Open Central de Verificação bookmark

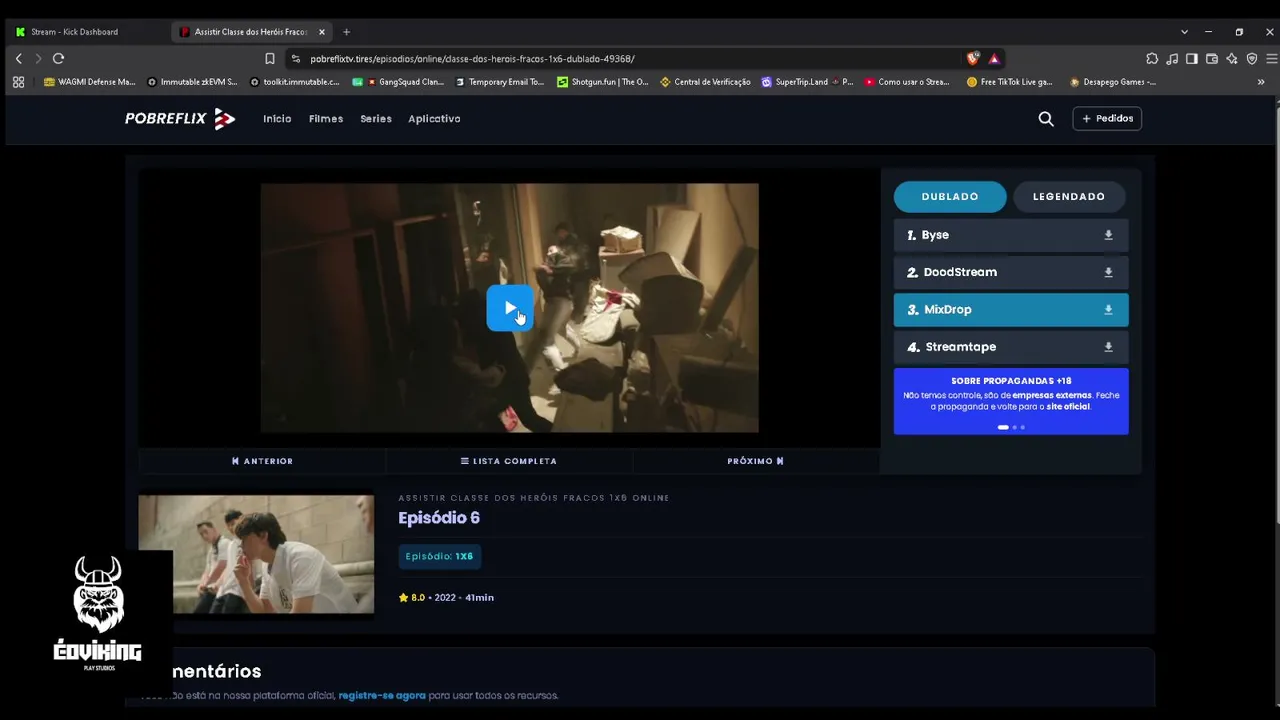click(x=706, y=82)
